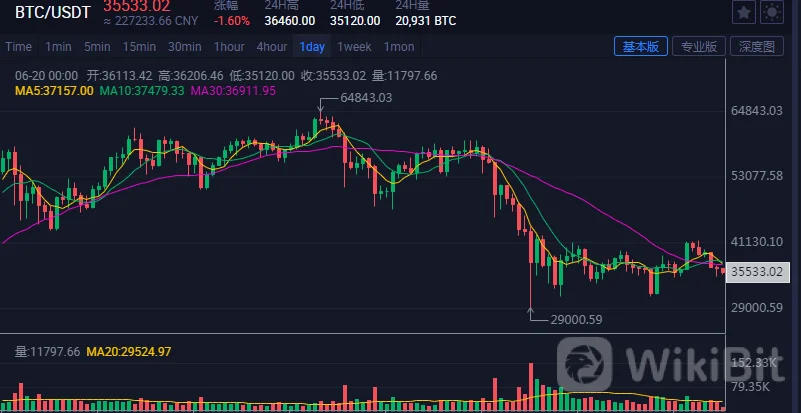
Task: Open the 1week chart interval
Action: [x=354, y=47]
